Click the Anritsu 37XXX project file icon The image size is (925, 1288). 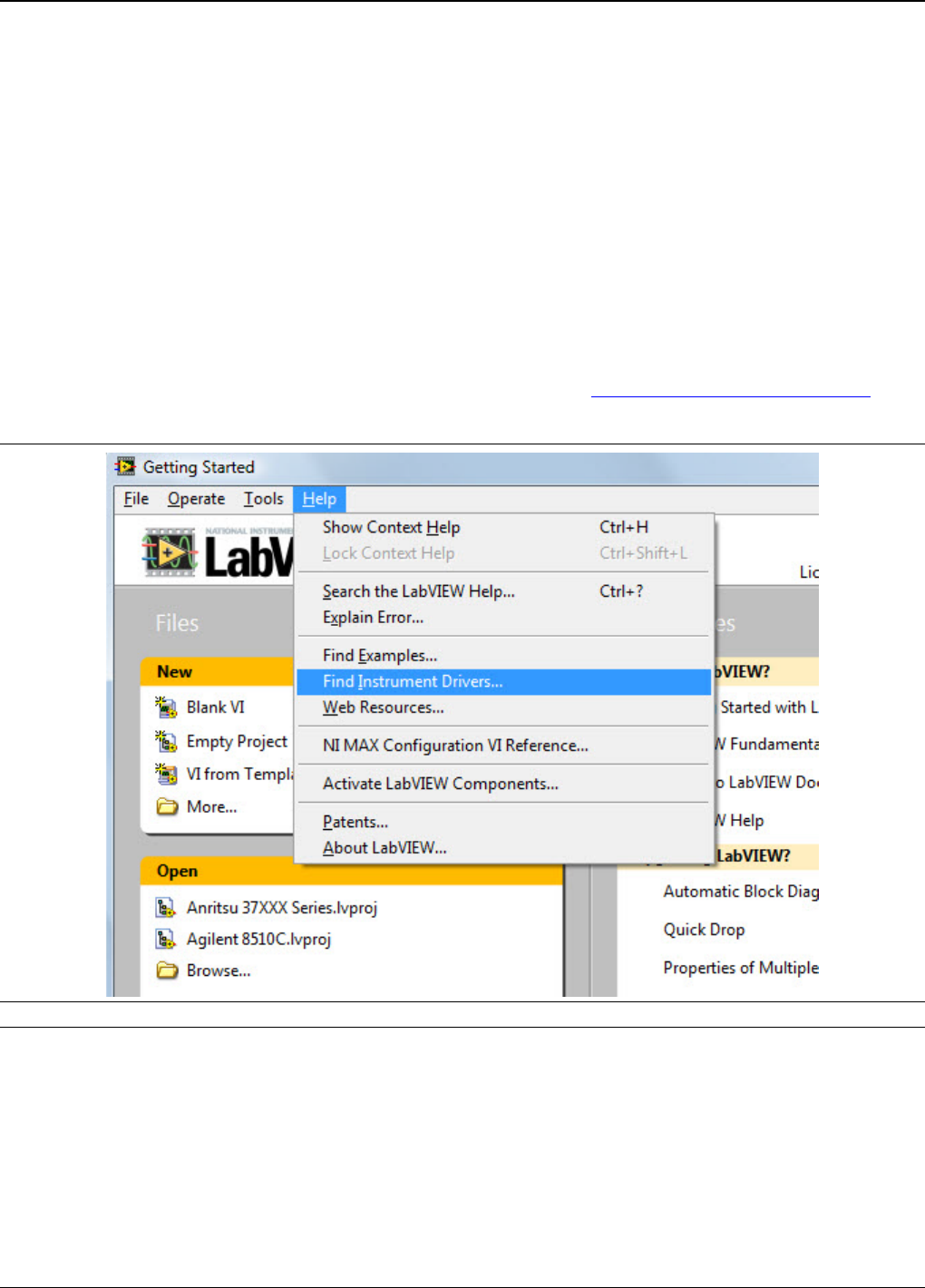(166, 907)
